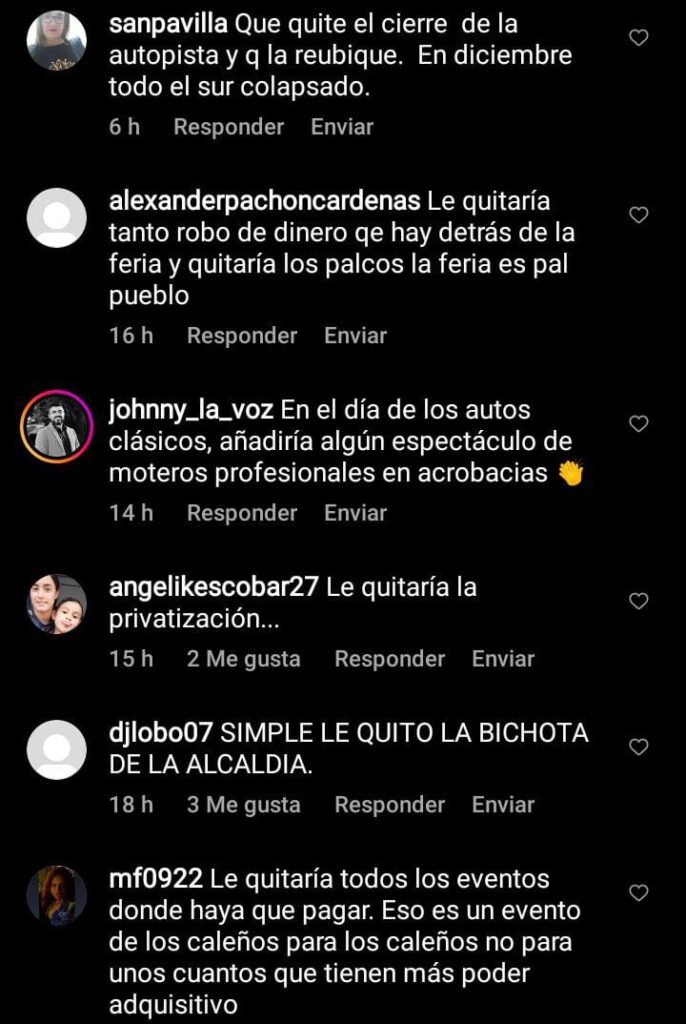Image resolution: width=686 pixels, height=1024 pixels.
Task: Send sanpavilla's comment via Enviar
Action: point(342,127)
